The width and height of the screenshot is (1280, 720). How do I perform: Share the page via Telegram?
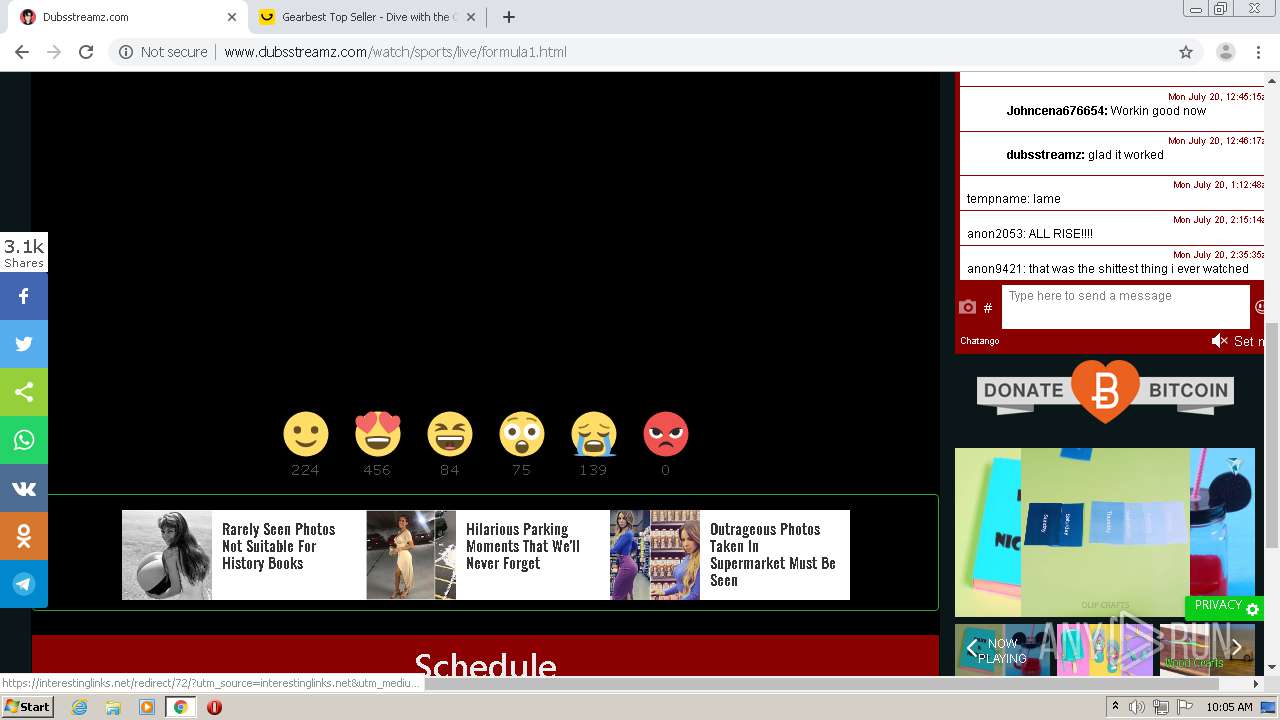[24, 584]
